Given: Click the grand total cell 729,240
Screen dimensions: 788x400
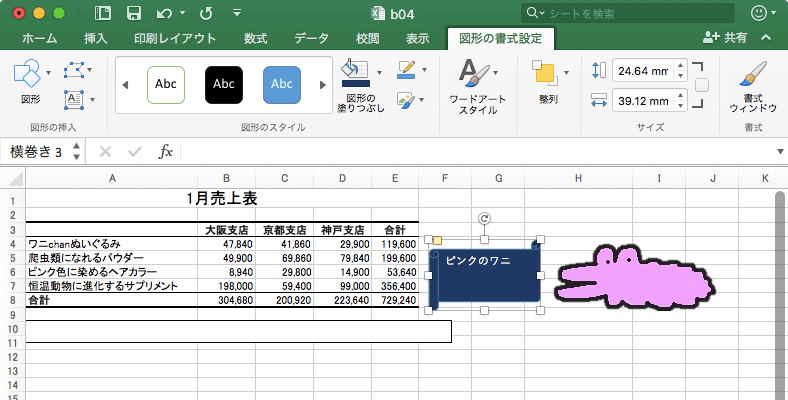Looking at the screenshot, I should (395, 301).
